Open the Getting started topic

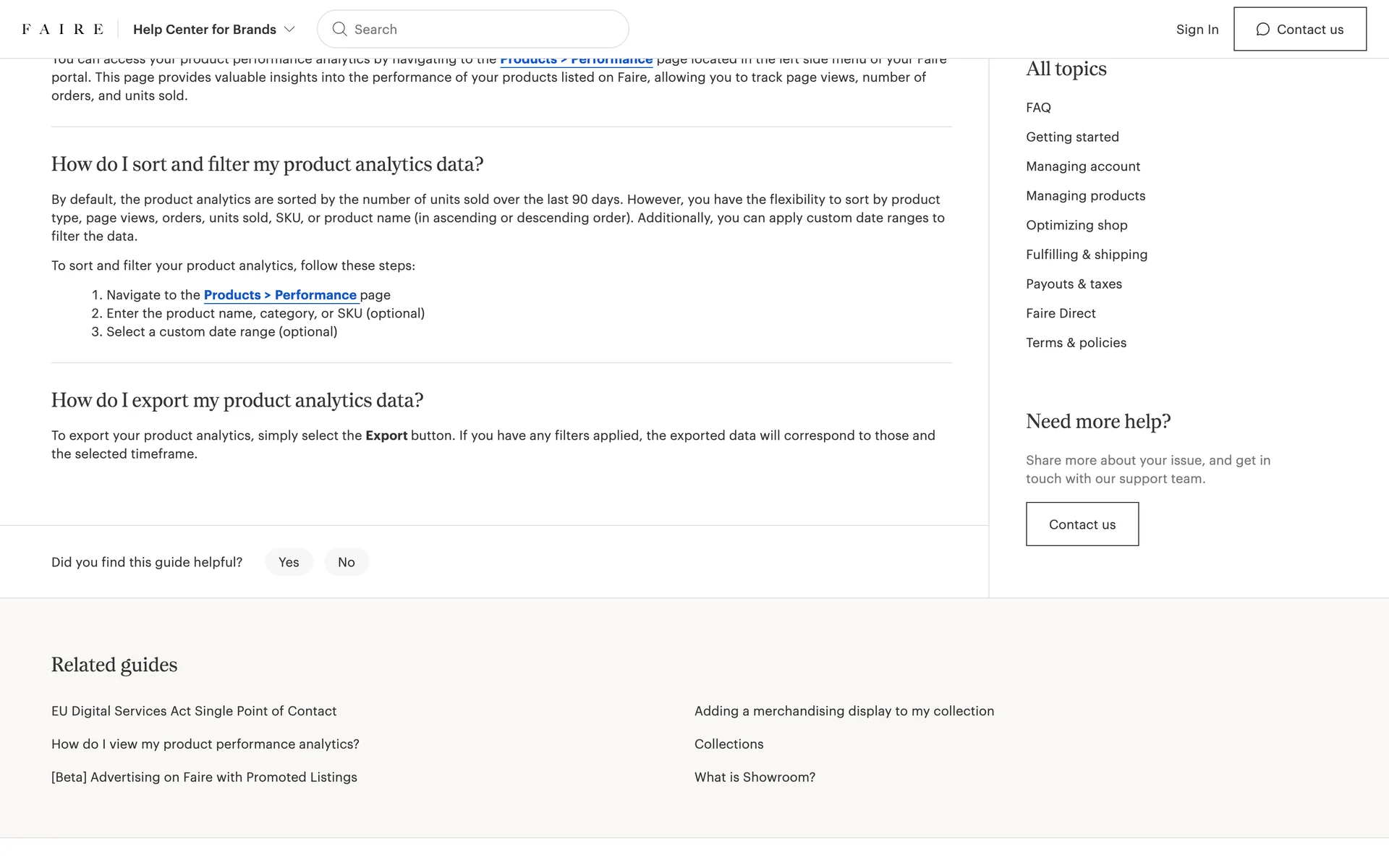[x=1072, y=137]
